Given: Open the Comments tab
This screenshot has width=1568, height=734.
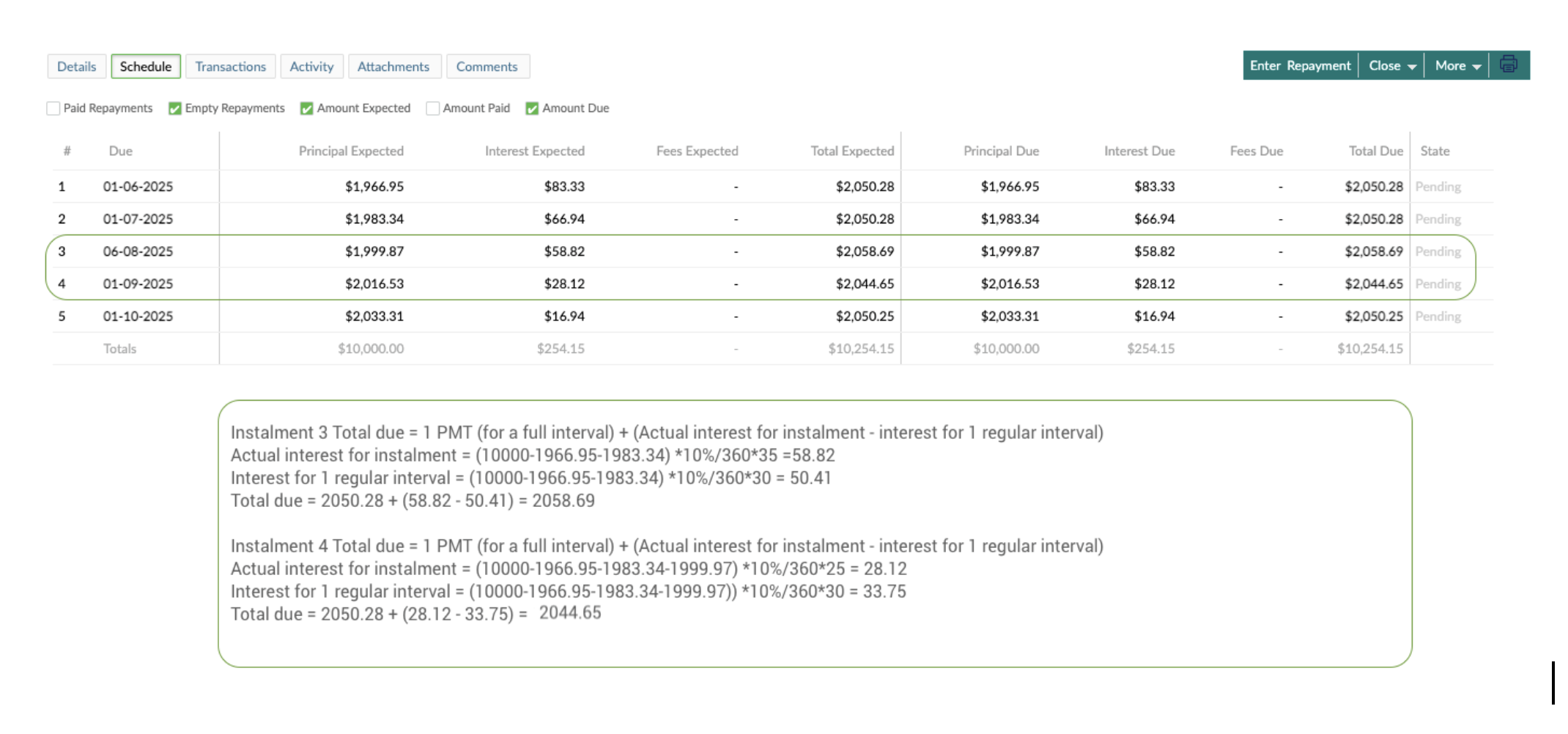Looking at the screenshot, I should coord(487,67).
